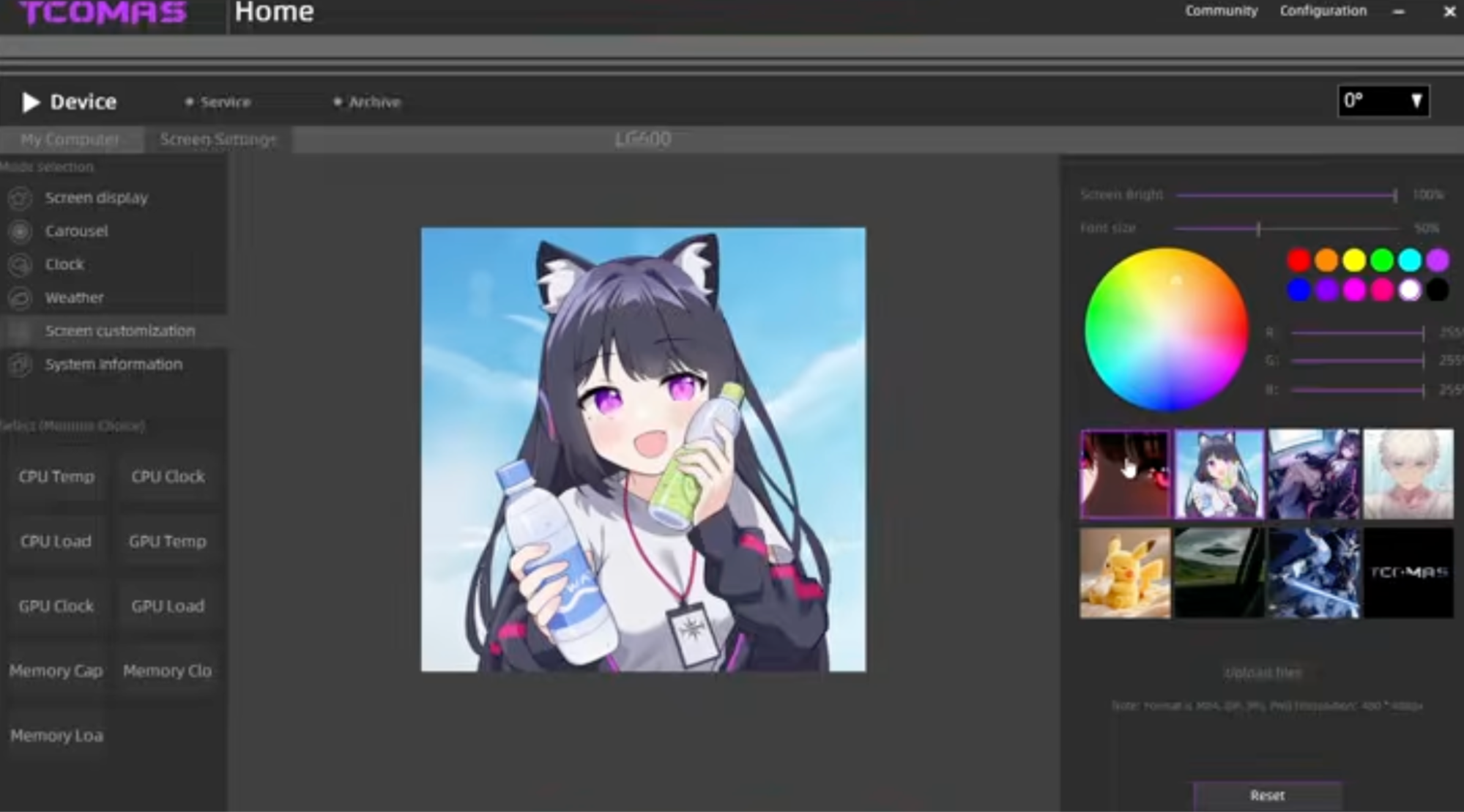Choose the cat-ear girl thumbnail
Screen dimensions: 1464x812
1219,474
